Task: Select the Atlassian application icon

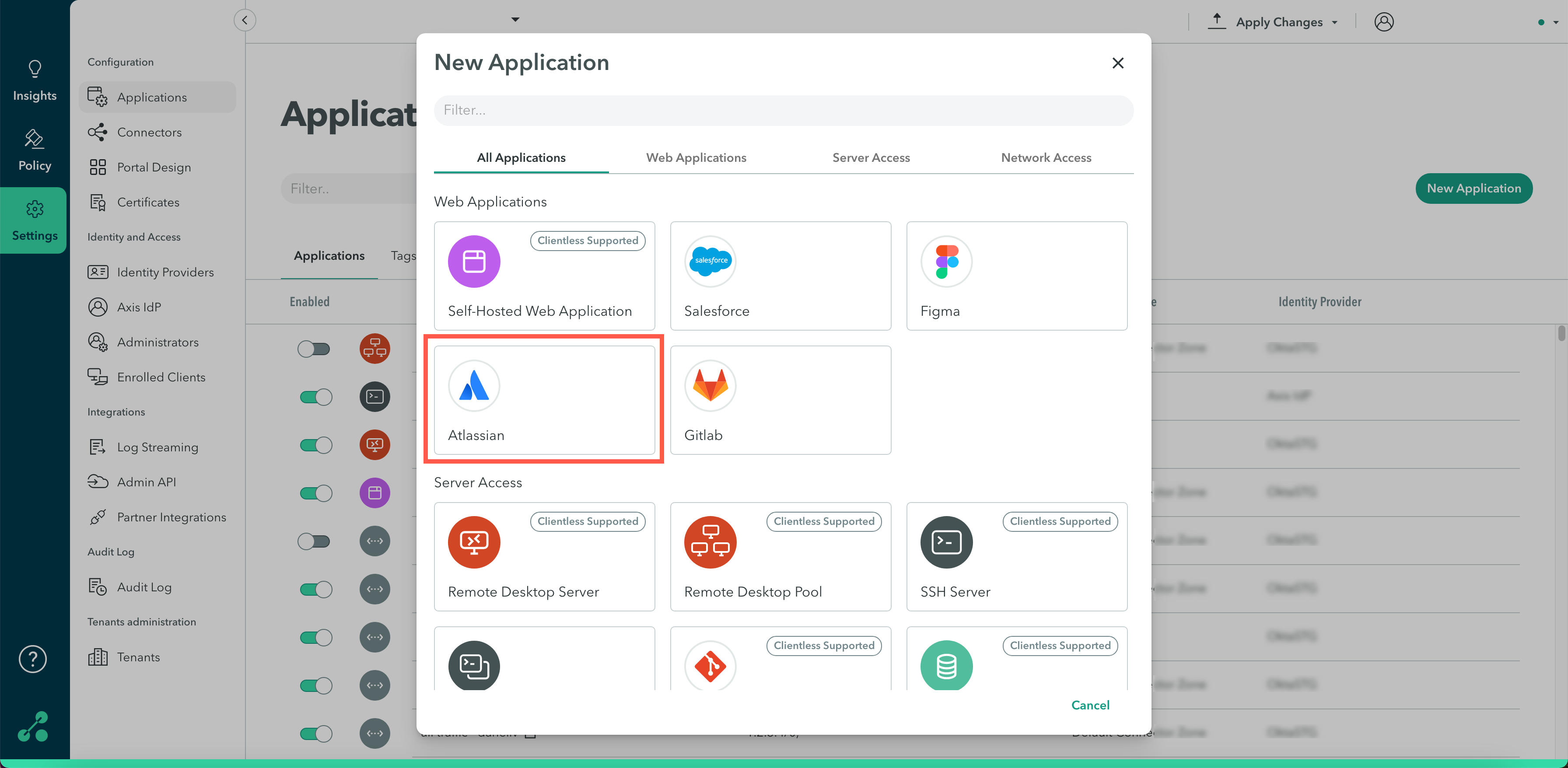Action: (473, 386)
